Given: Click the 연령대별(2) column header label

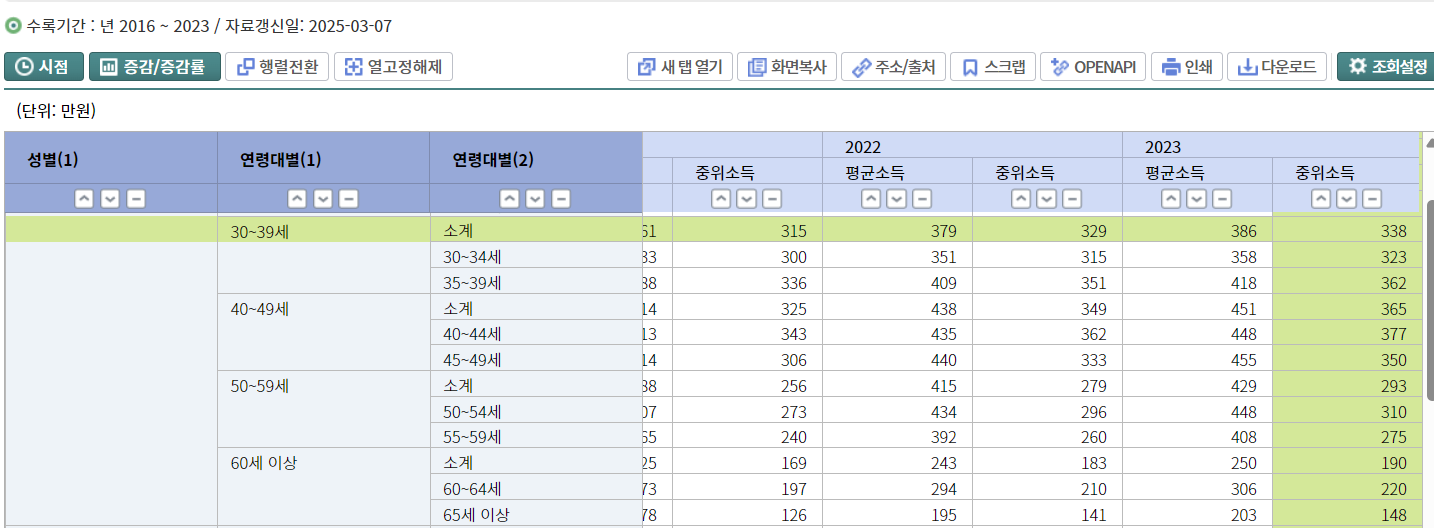Looking at the screenshot, I should tap(493, 159).
